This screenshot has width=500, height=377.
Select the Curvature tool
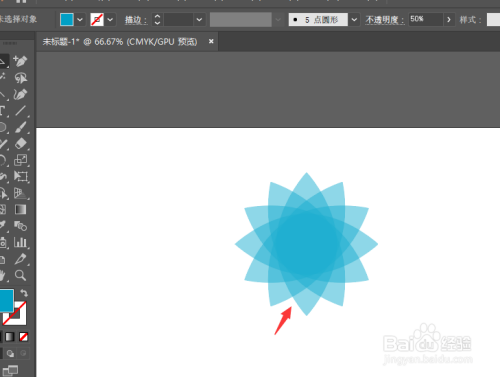pyautogui.click(x=20, y=94)
